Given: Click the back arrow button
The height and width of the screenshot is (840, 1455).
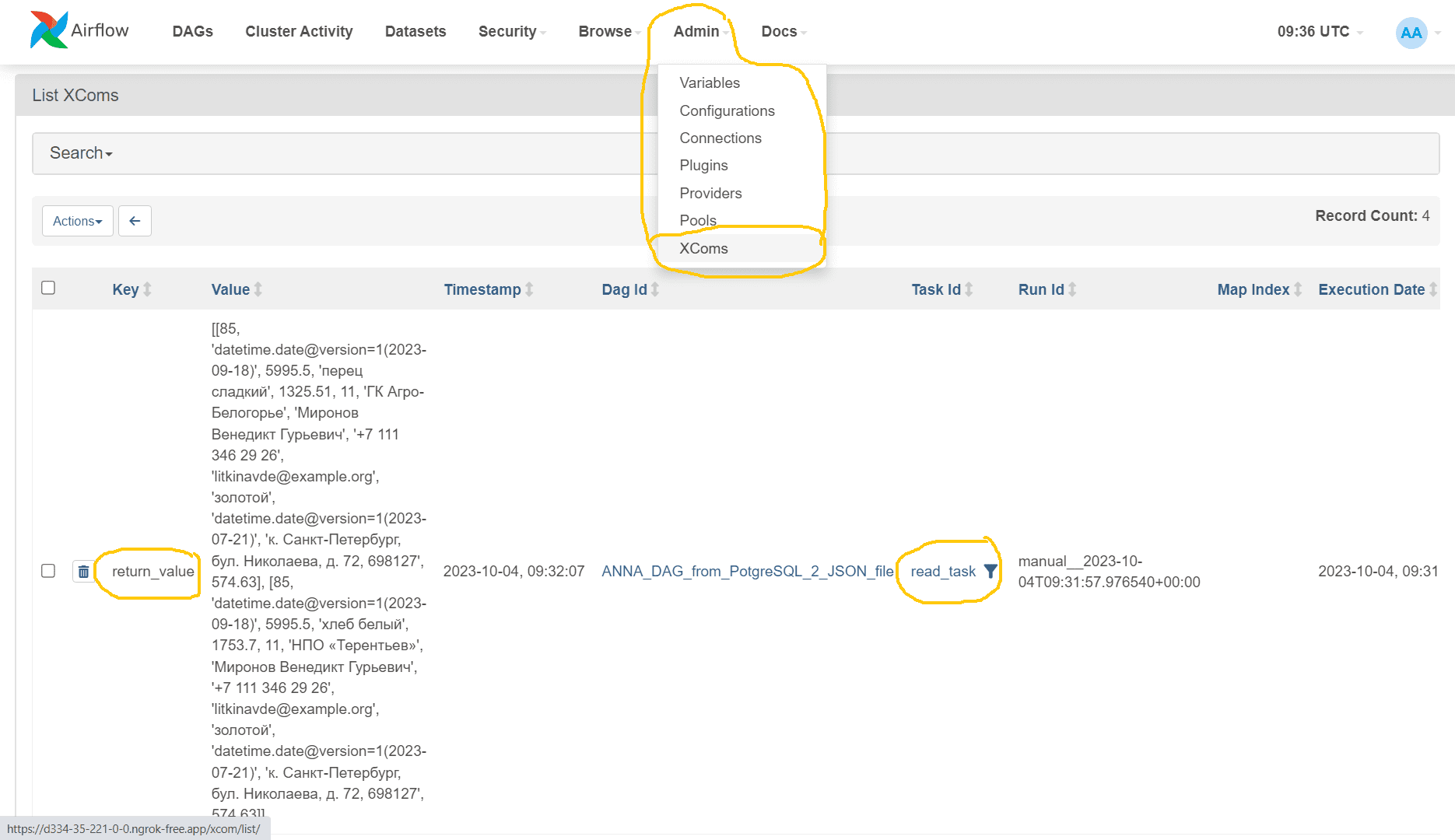Looking at the screenshot, I should pos(135,221).
